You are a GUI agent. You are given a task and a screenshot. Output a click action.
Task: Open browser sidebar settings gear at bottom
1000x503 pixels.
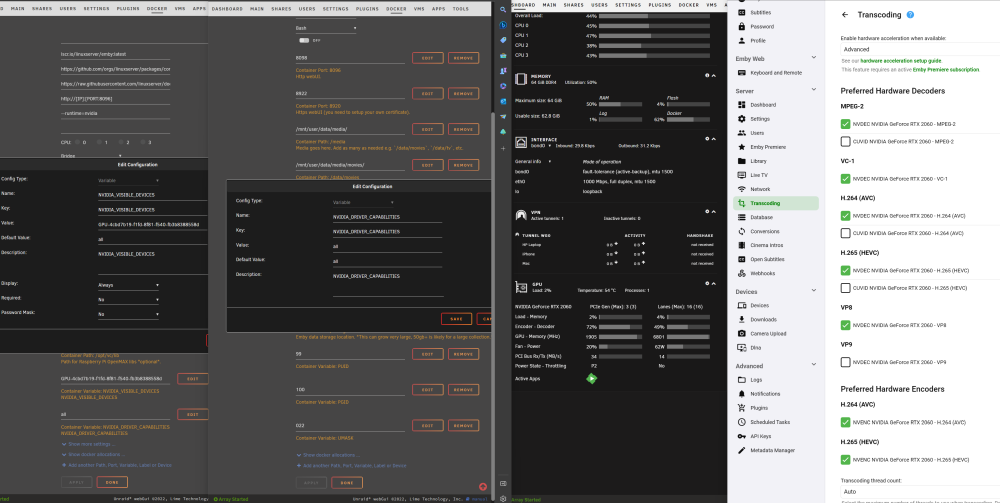(503, 499)
